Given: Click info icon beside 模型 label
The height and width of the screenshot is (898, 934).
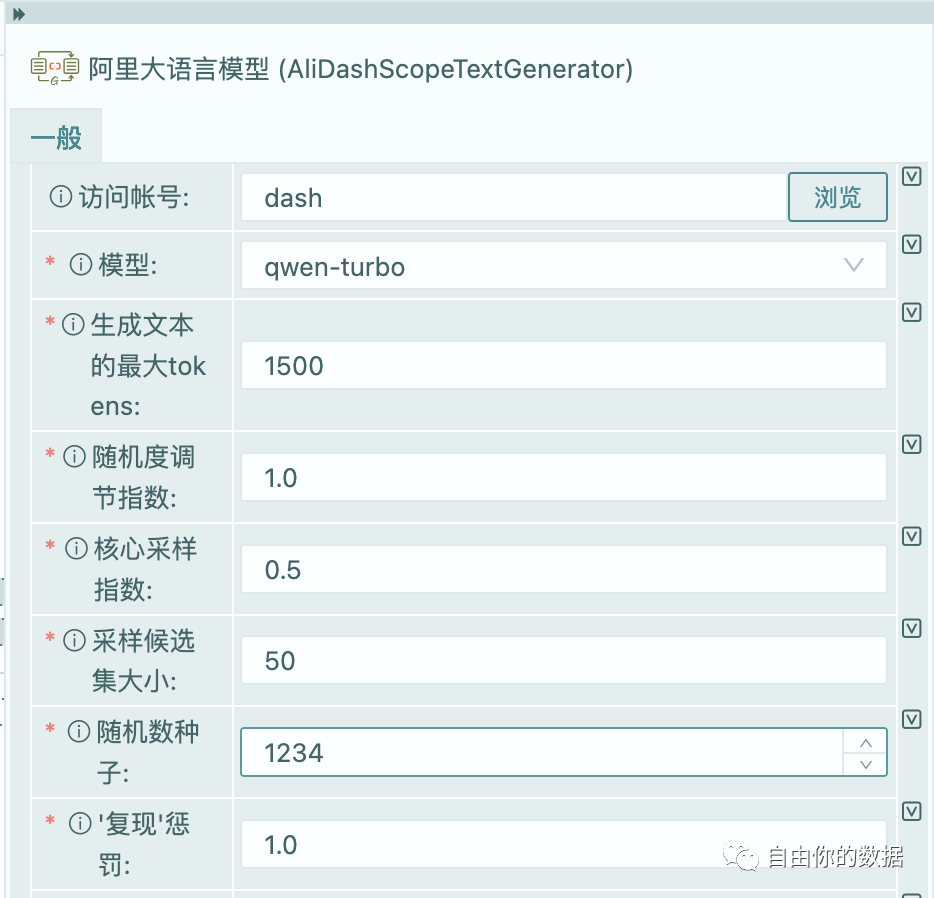Looking at the screenshot, I should coord(80,265).
